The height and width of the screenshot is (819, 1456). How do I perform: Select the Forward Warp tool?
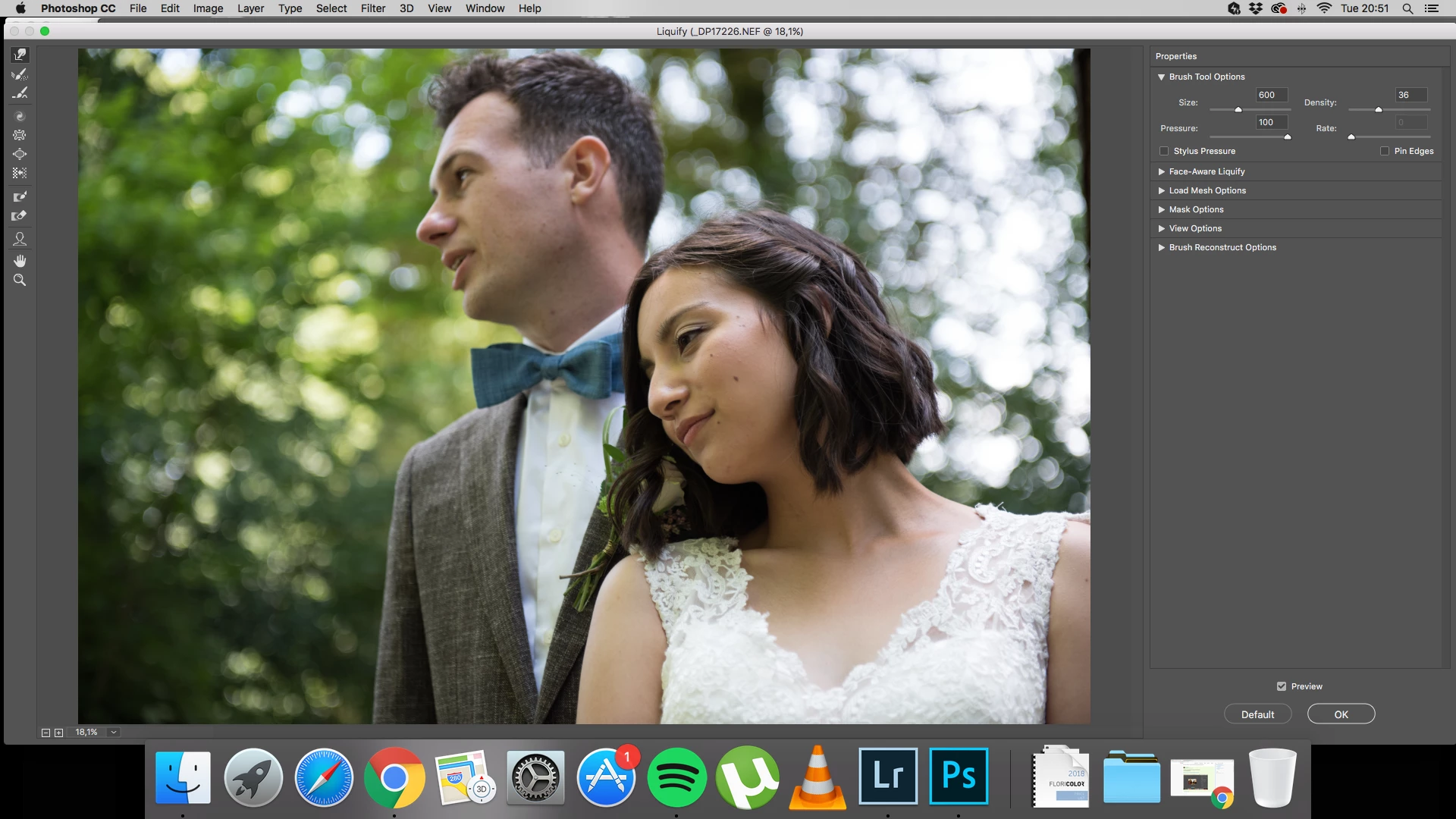click(20, 55)
